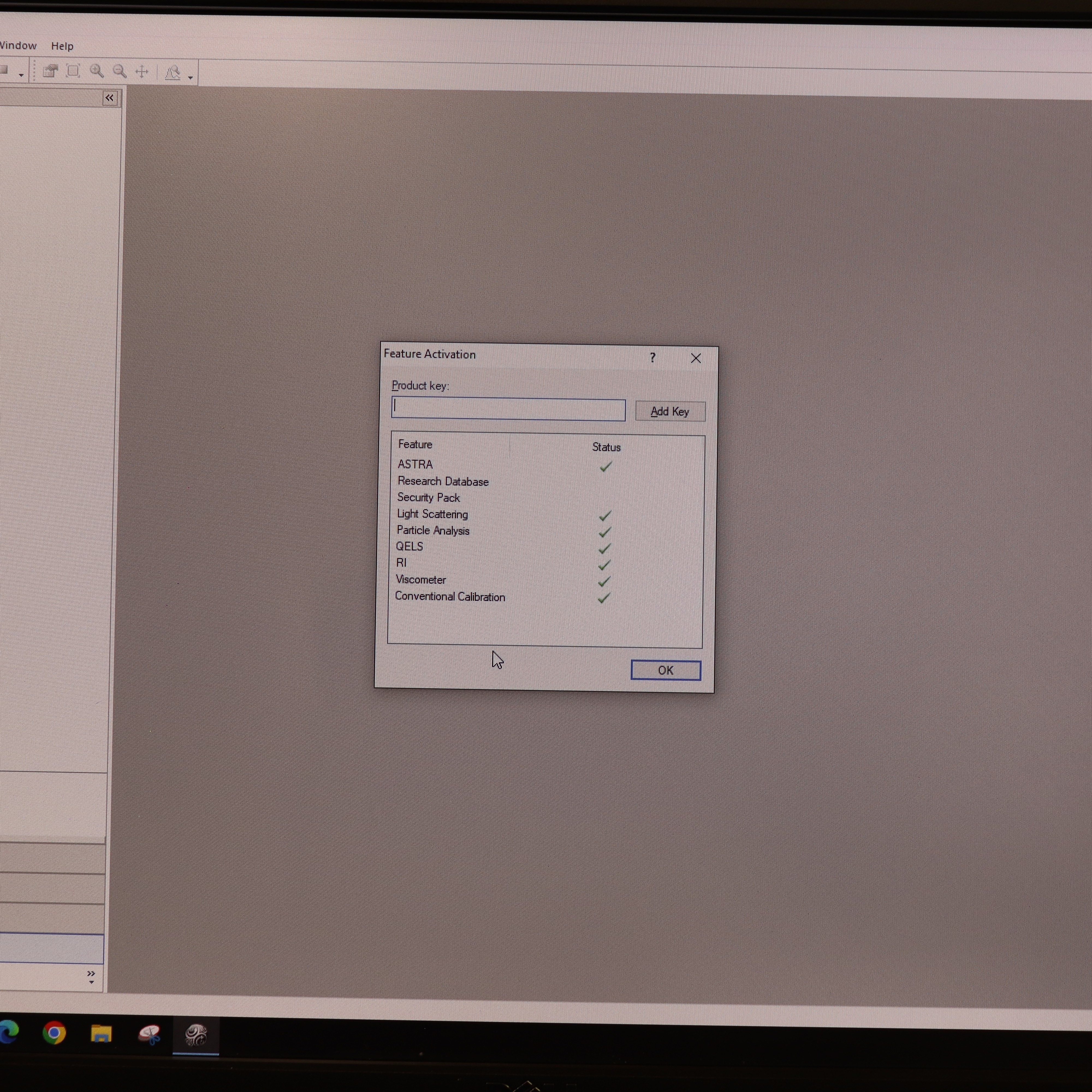Open the Window menu
This screenshot has height=1092, width=1092.
coord(18,46)
